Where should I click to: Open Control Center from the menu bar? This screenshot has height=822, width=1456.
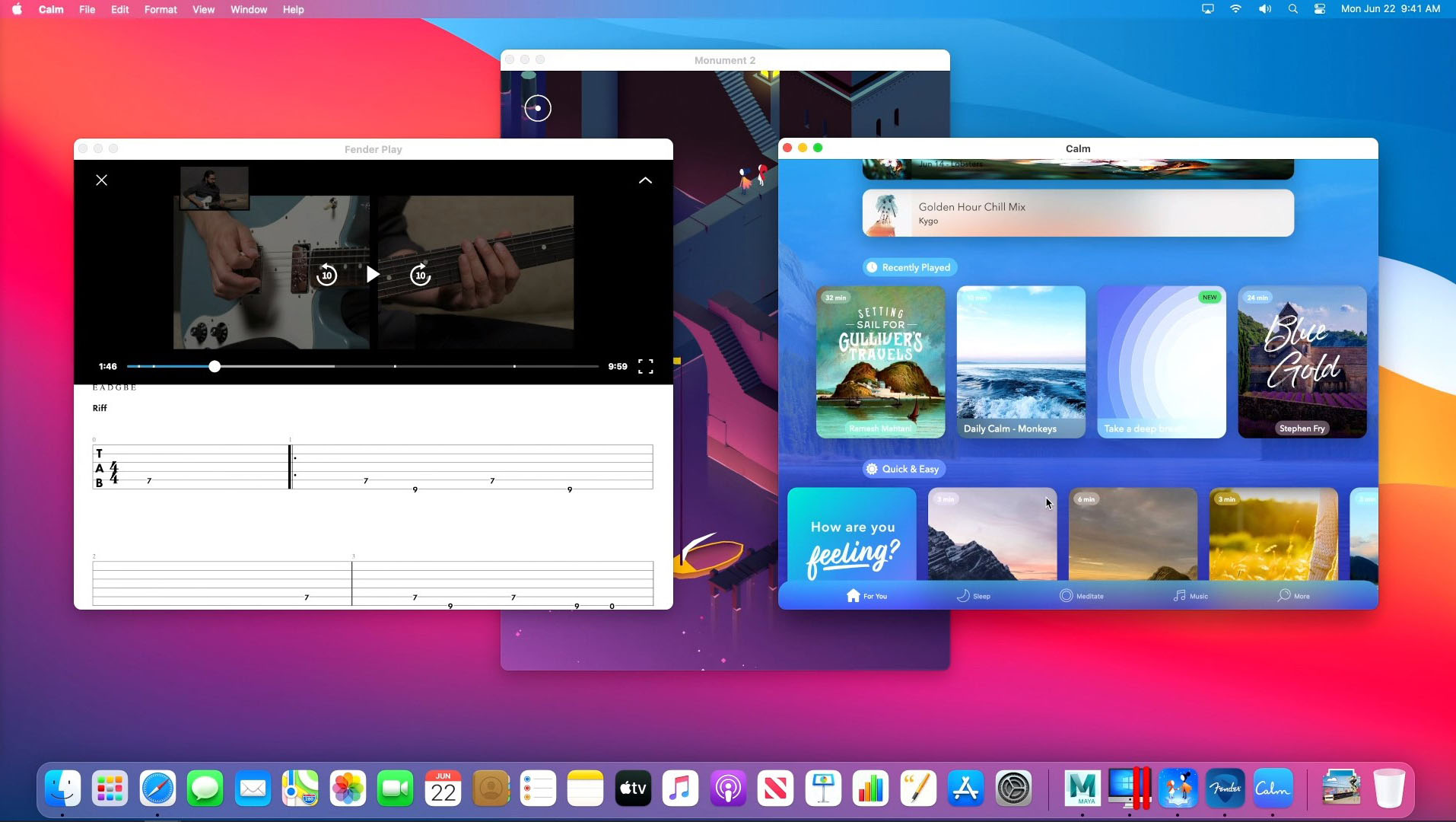coord(1320,9)
